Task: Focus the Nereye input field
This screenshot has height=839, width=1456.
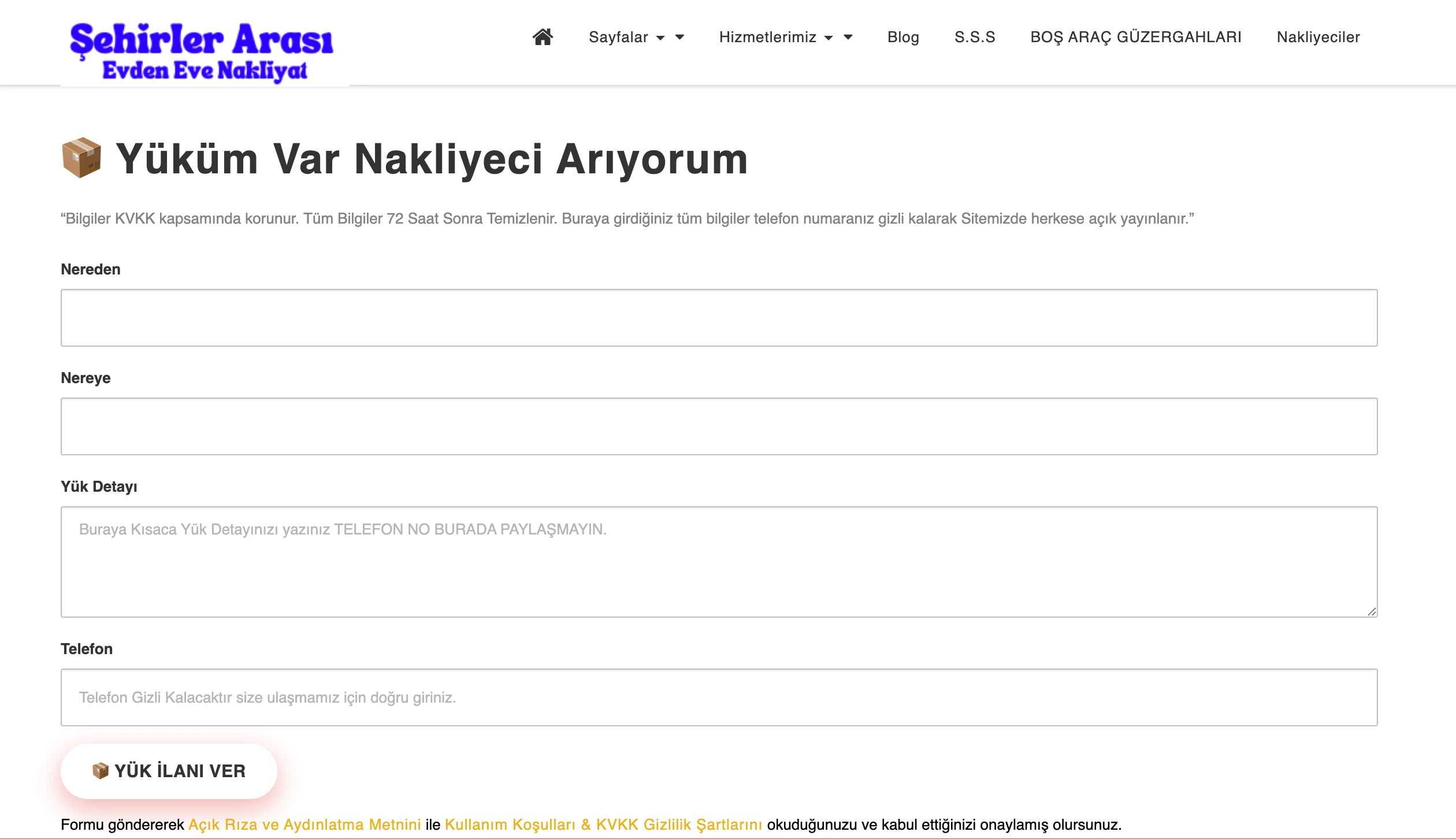Action: click(719, 426)
